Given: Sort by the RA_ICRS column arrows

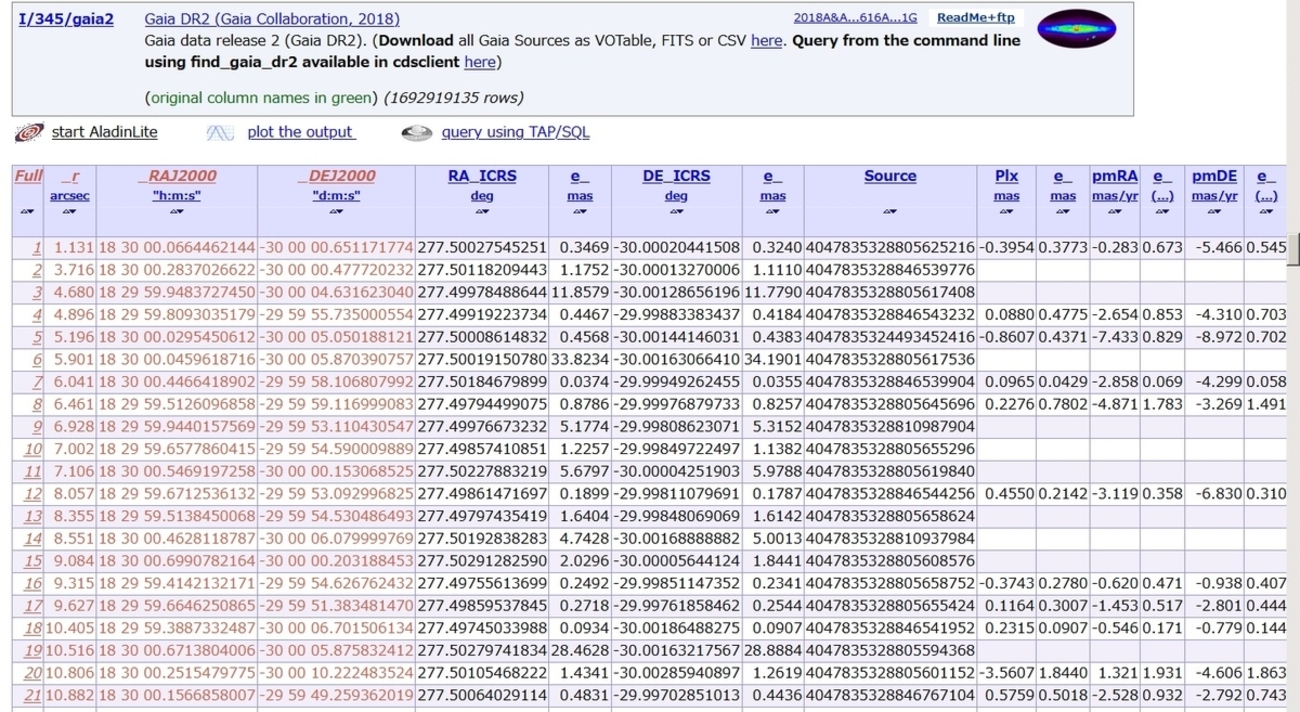Looking at the screenshot, I should pyautogui.click(x=481, y=212).
